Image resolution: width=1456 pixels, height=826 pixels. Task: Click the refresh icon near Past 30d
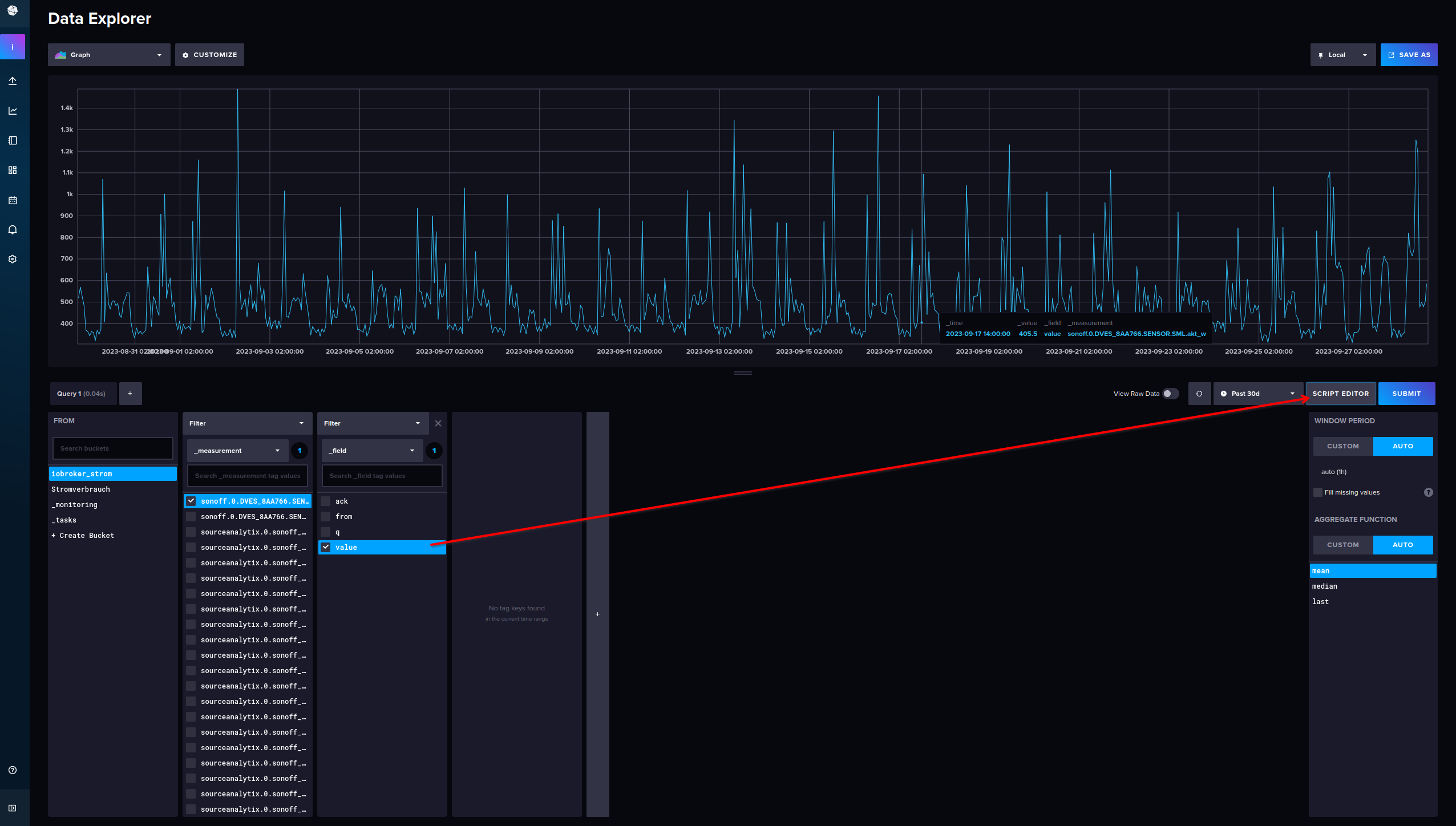1199,394
